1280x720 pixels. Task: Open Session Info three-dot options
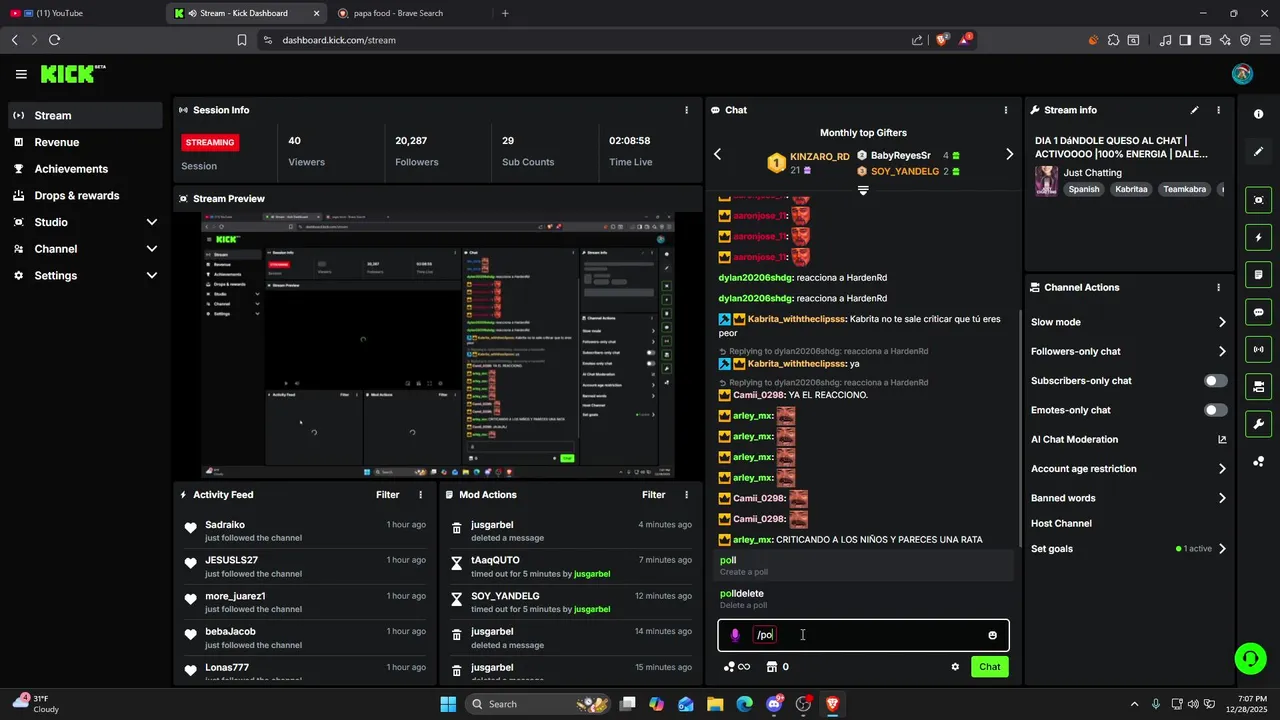click(x=686, y=110)
